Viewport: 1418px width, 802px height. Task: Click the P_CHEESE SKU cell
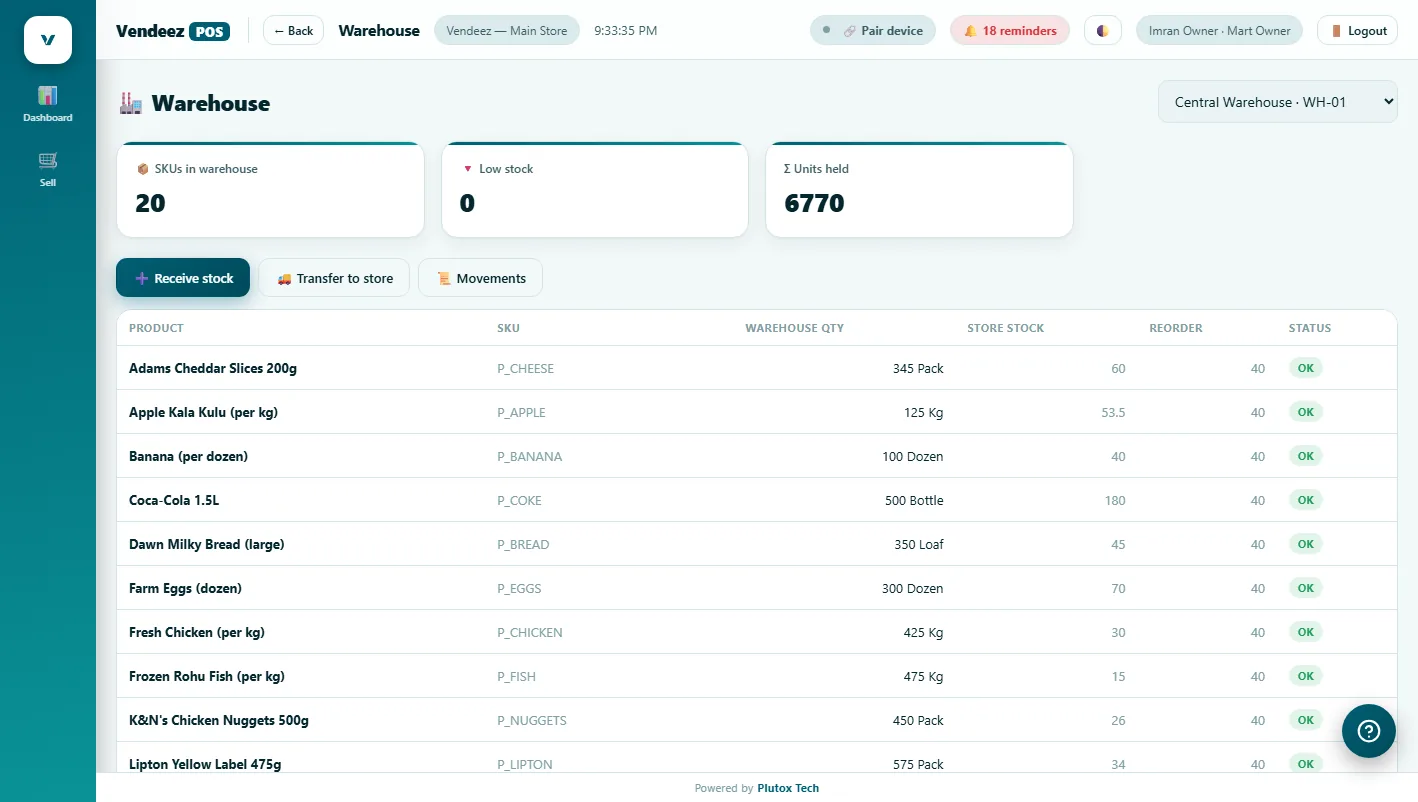pyautogui.click(x=525, y=368)
